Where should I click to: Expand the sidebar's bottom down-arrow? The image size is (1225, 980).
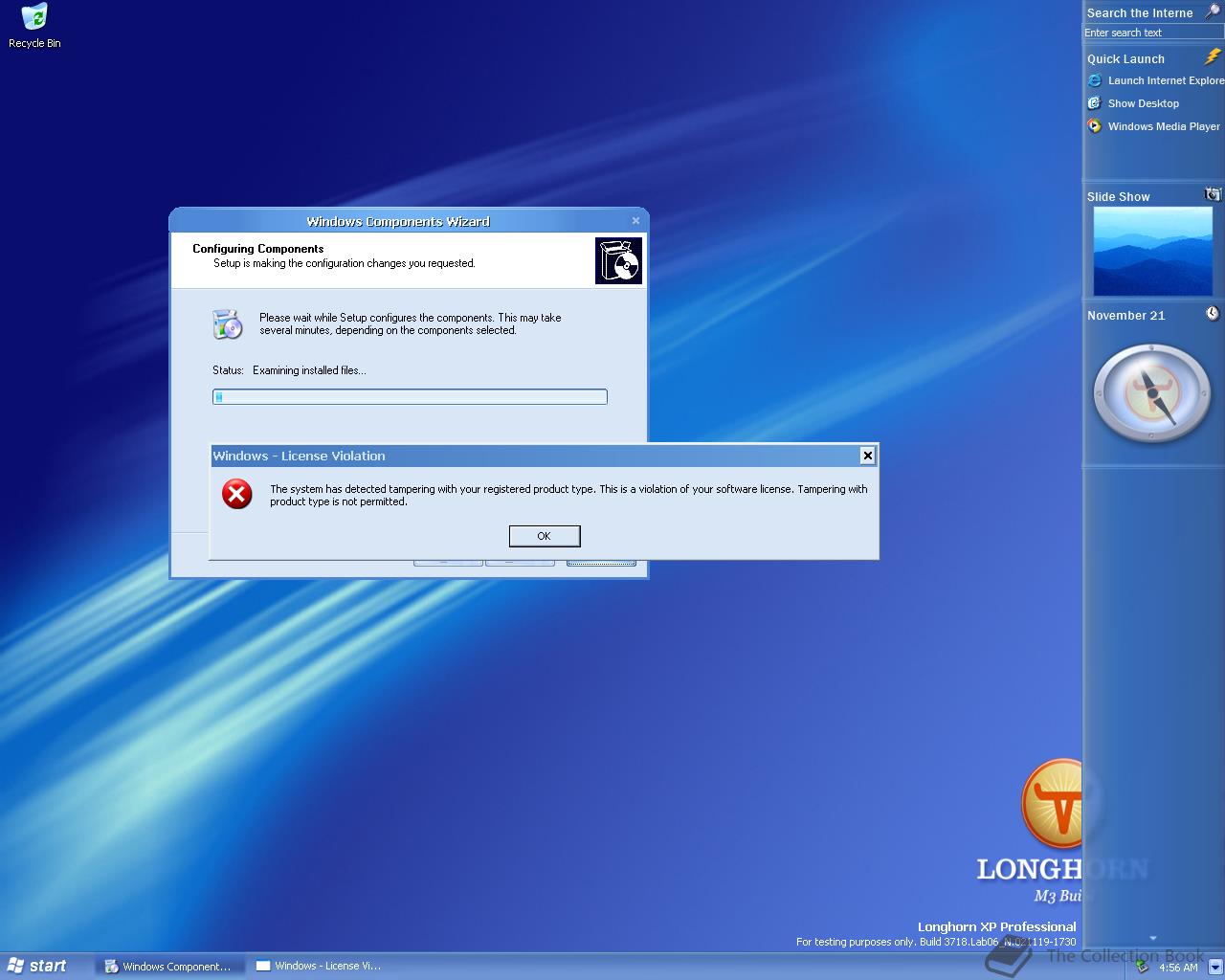pyautogui.click(x=1152, y=939)
